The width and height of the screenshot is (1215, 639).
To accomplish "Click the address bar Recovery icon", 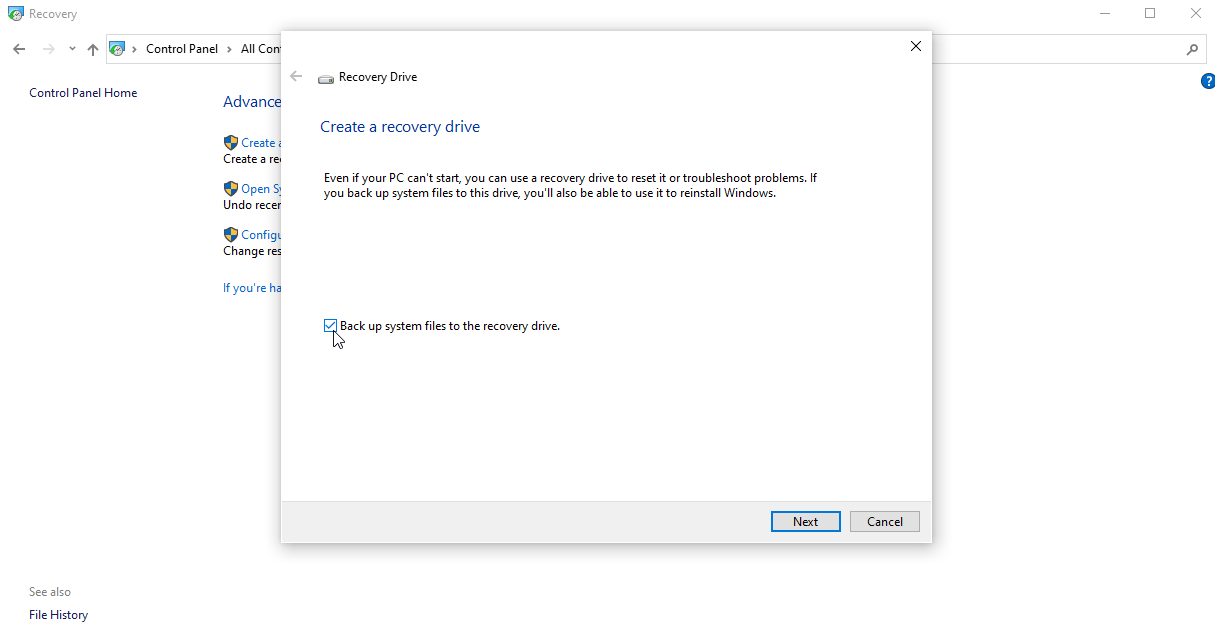I will [x=117, y=49].
